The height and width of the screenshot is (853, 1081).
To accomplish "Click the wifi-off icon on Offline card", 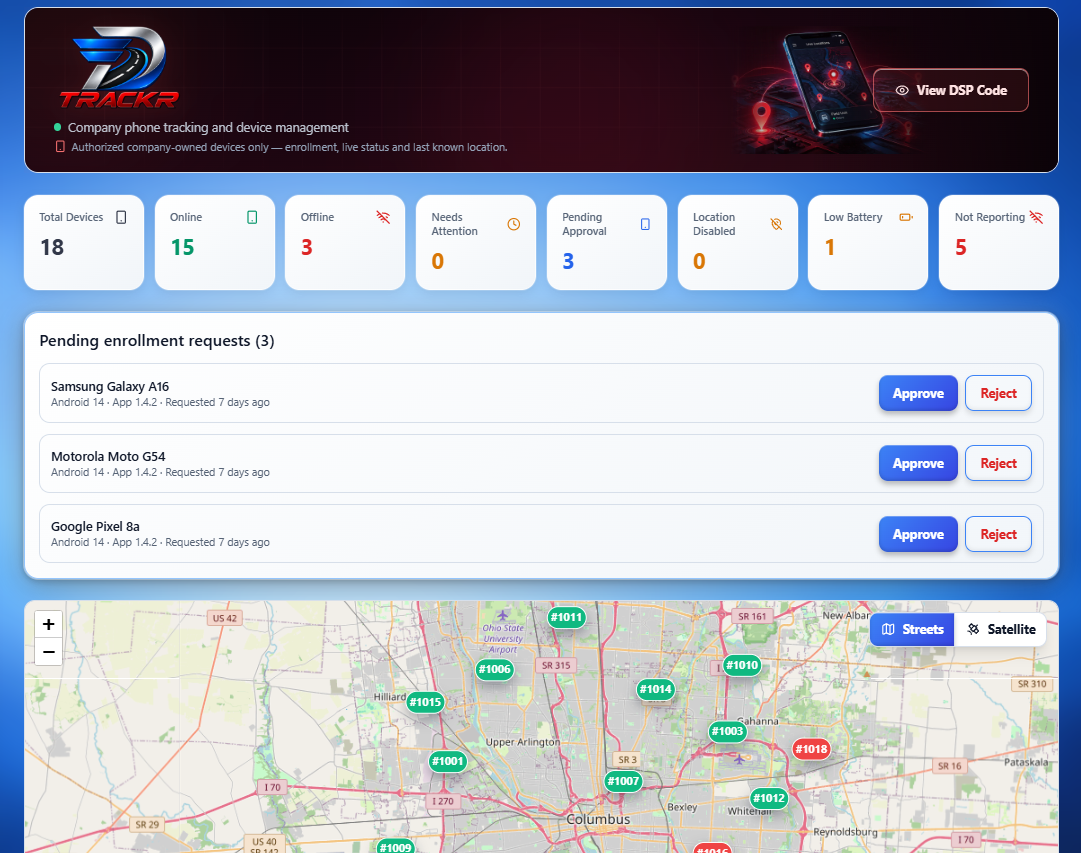I will click(383, 217).
